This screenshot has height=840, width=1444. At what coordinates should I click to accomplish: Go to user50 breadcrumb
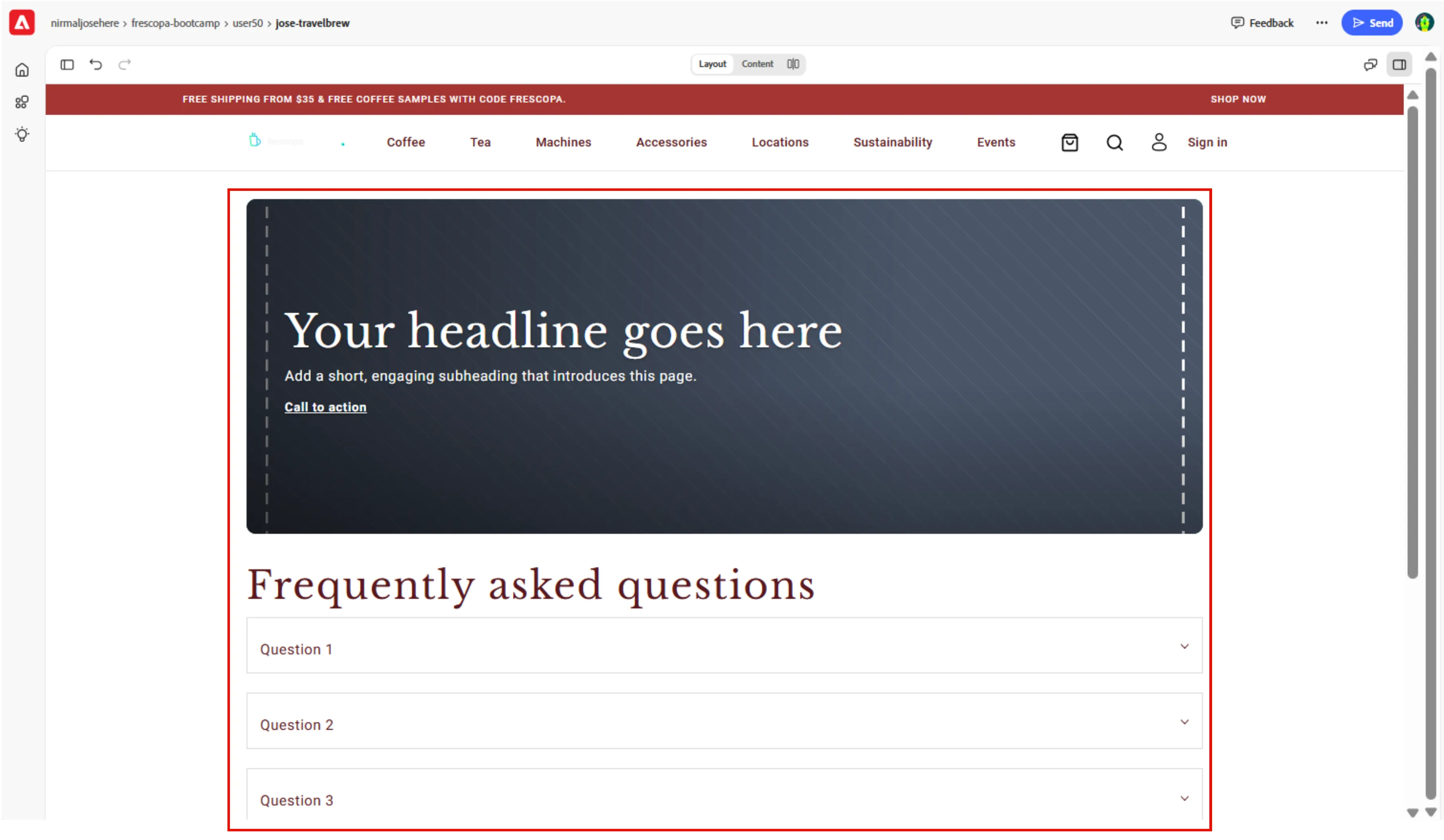click(x=247, y=24)
